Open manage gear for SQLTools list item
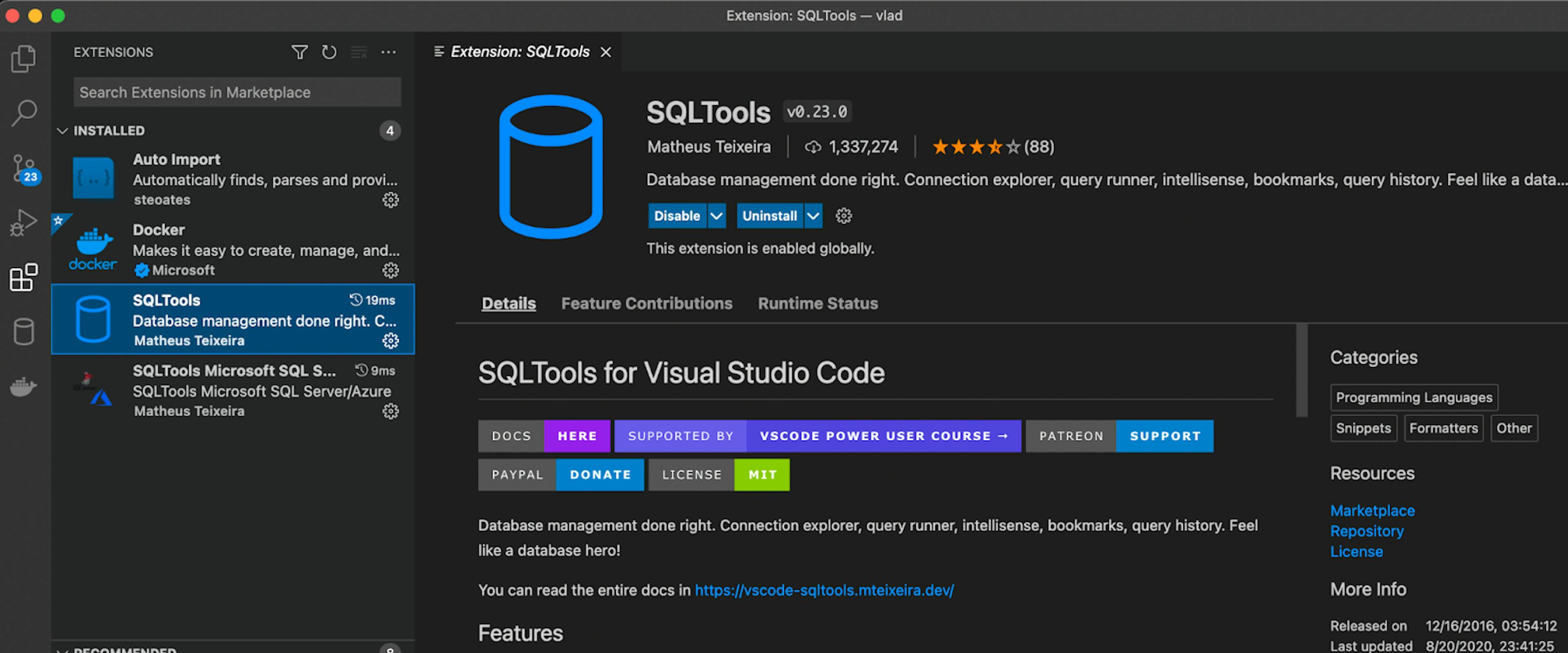 tap(391, 340)
